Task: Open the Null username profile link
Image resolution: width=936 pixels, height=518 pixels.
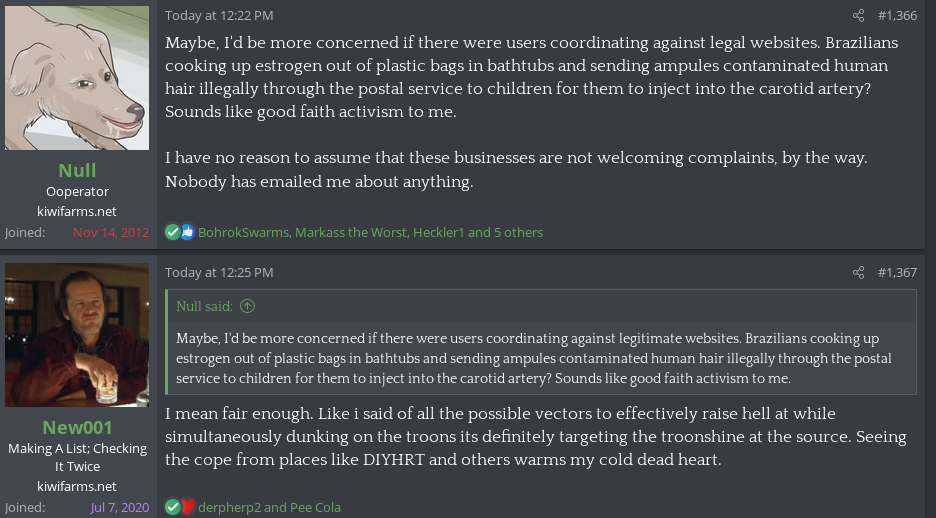Action: [77, 170]
